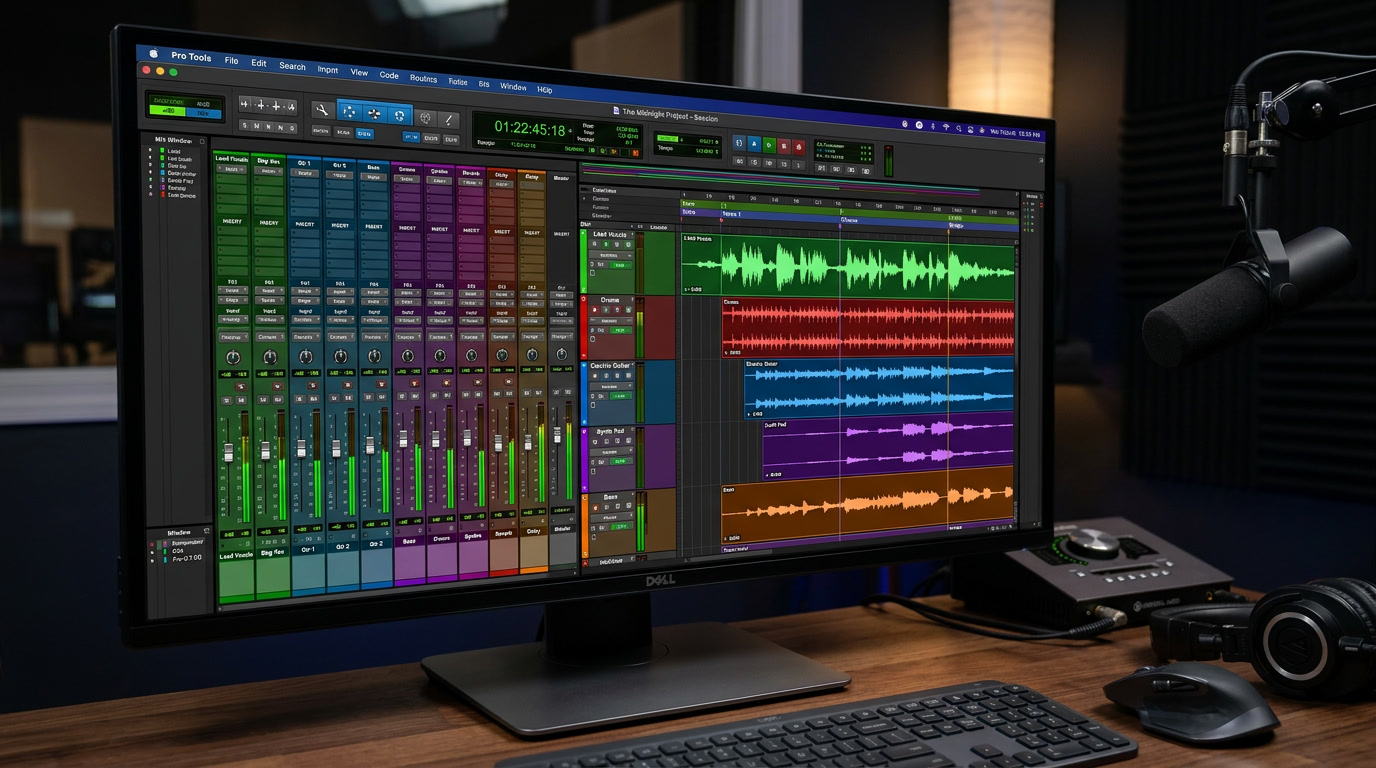Toggle visibility dot beside first 'Lead' list row
The width and height of the screenshot is (1376, 768).
click(150, 150)
